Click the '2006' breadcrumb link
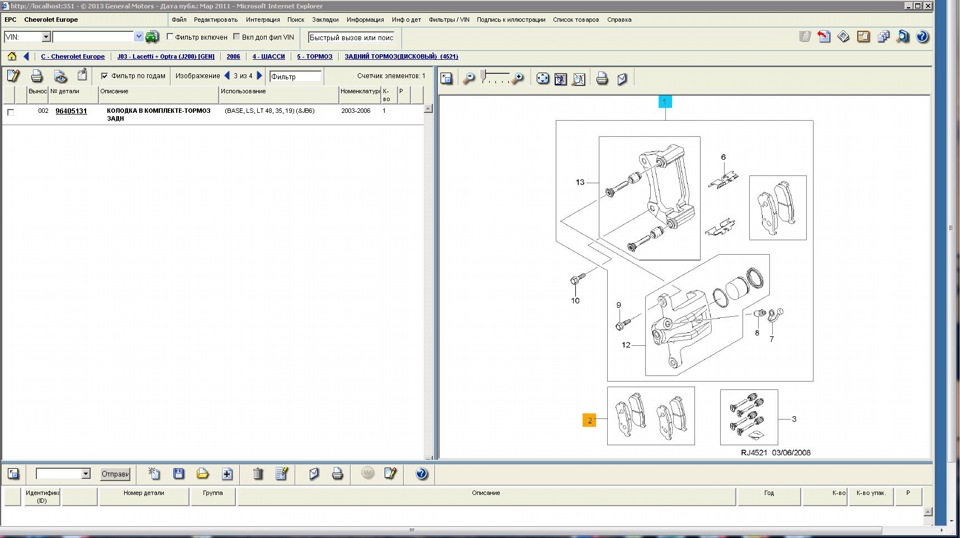 click(x=233, y=56)
